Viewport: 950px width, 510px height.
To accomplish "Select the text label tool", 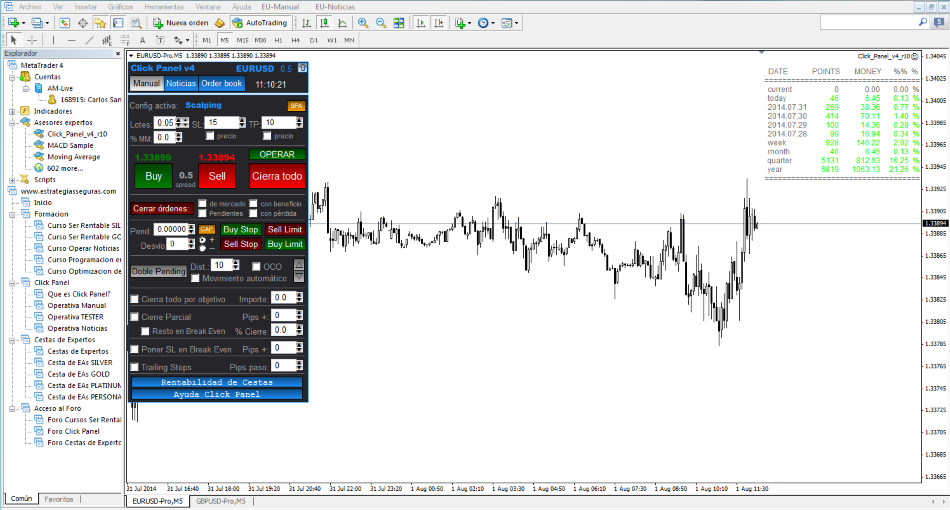I will click(x=160, y=40).
